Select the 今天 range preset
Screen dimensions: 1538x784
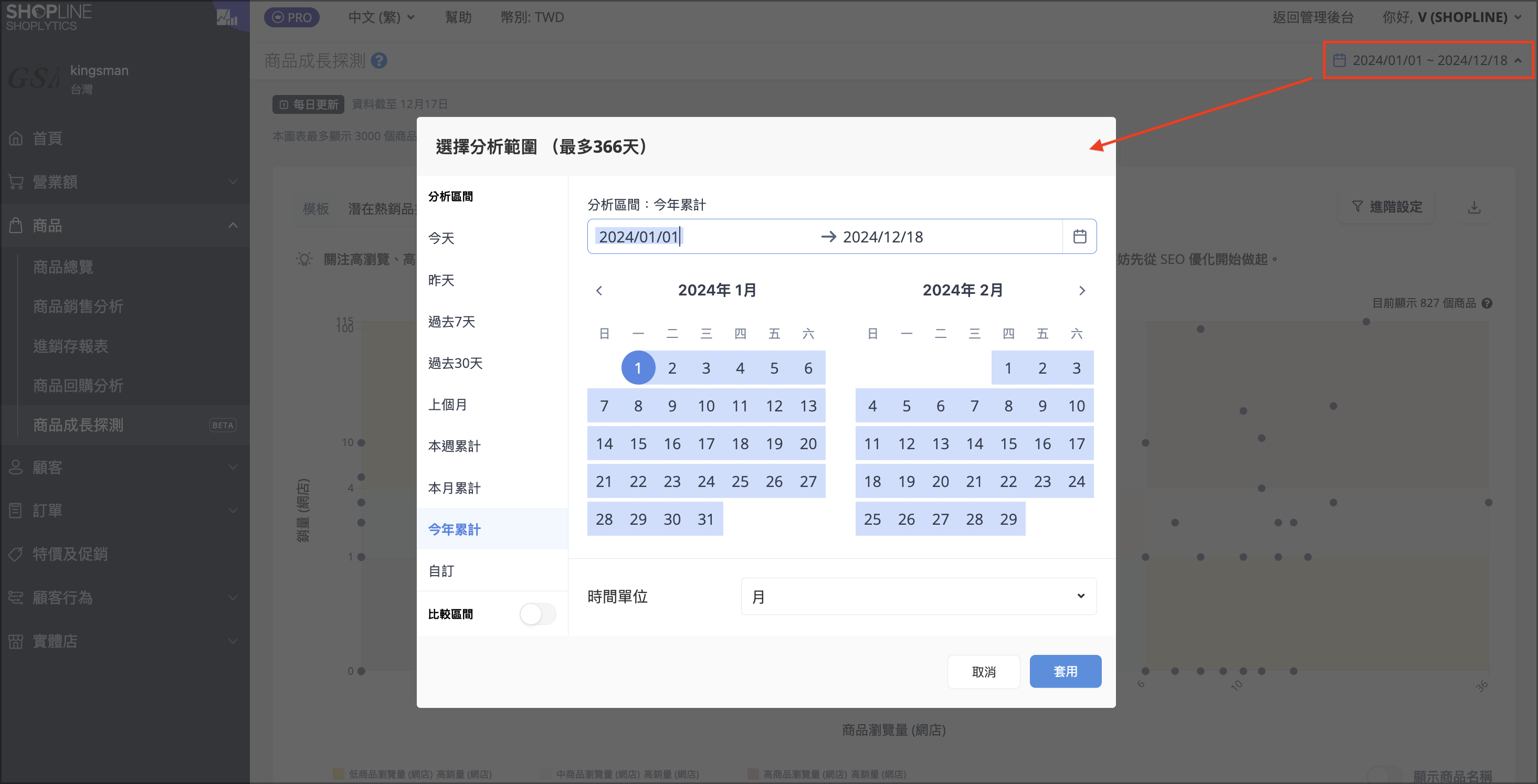coord(492,238)
